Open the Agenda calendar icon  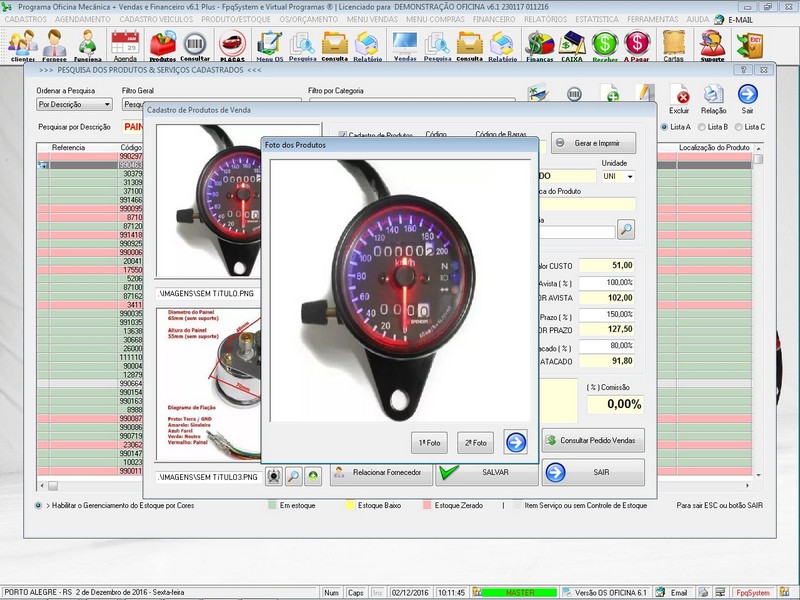tap(125, 45)
